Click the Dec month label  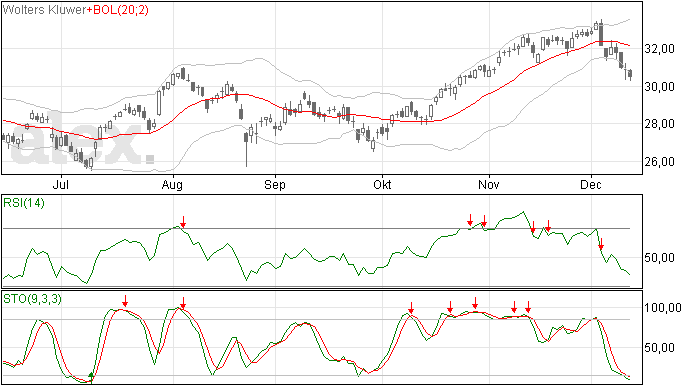591,184
